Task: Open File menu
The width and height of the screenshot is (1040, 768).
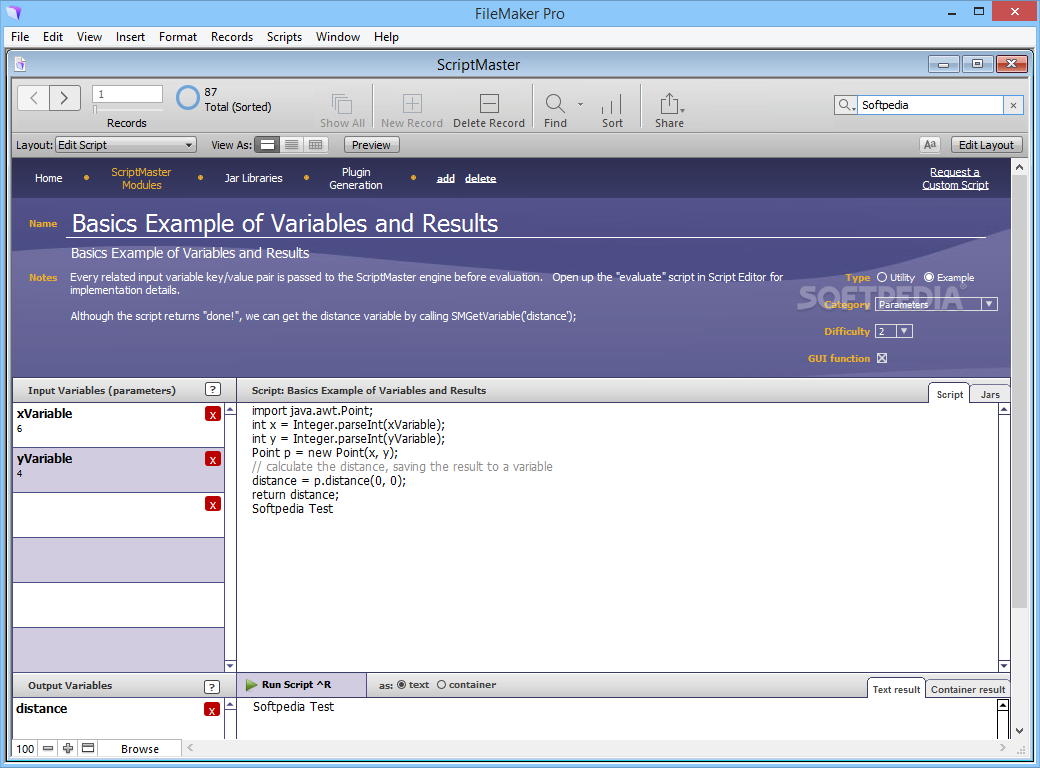Action: [20, 36]
